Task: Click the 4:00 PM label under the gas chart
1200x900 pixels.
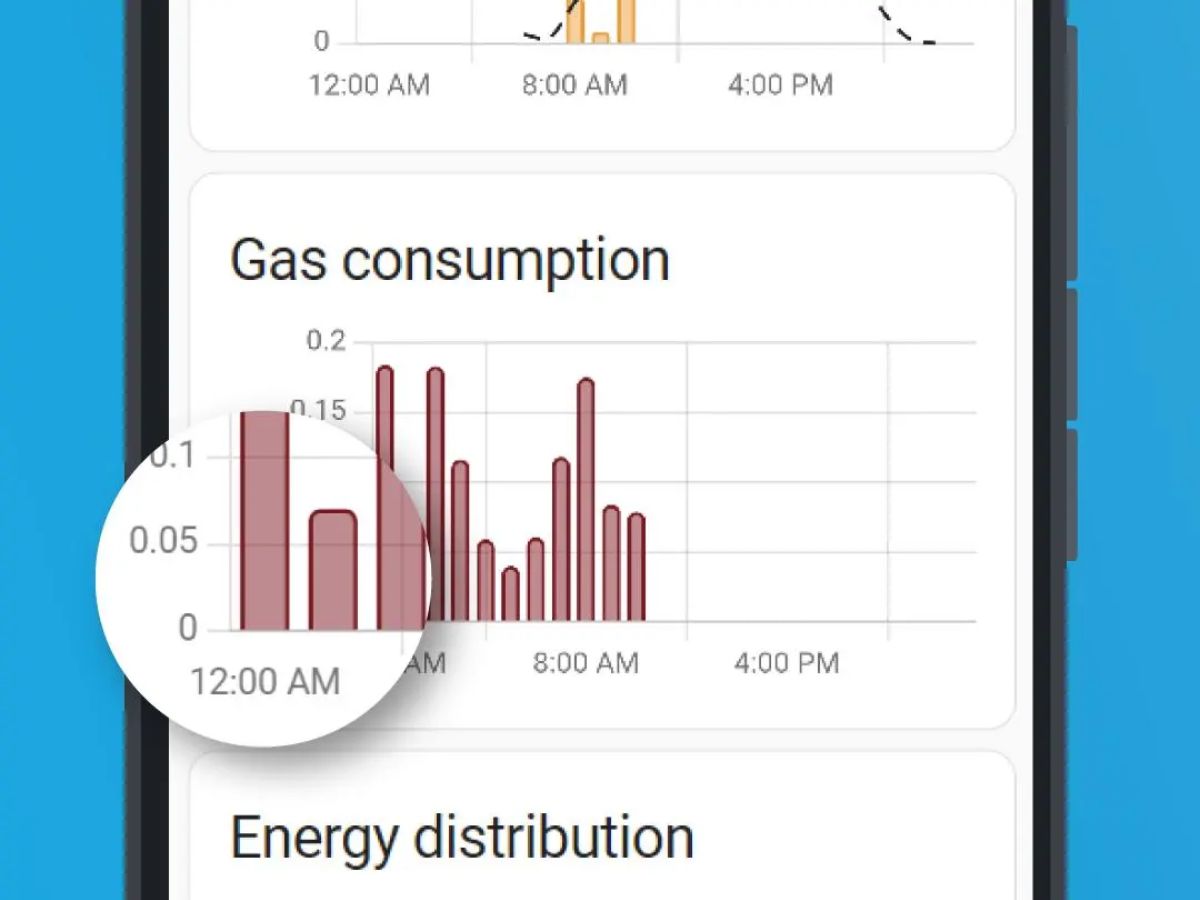Action: tap(786, 663)
